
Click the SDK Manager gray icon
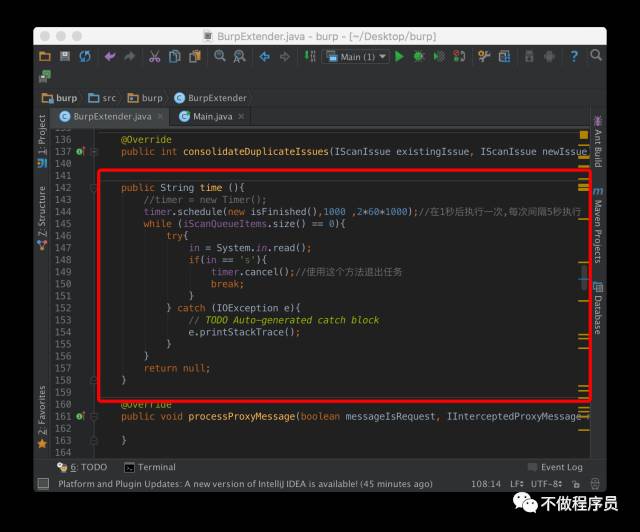point(529,56)
